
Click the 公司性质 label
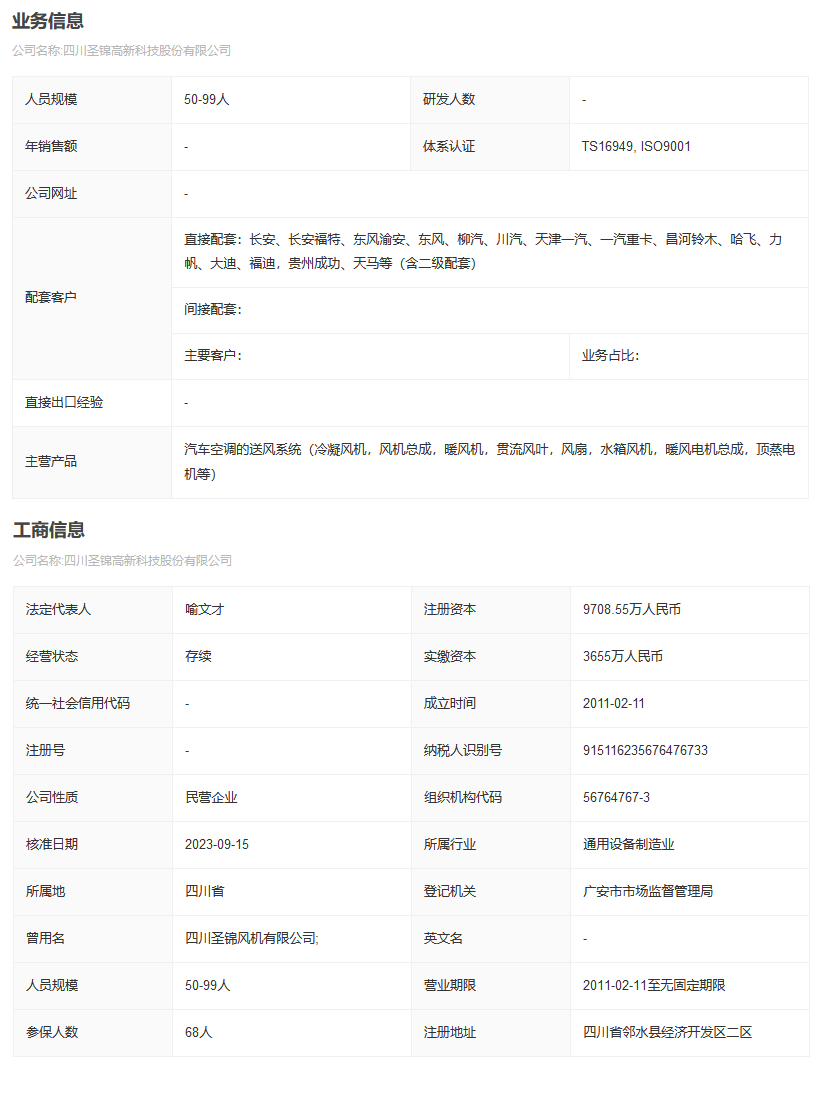point(52,798)
